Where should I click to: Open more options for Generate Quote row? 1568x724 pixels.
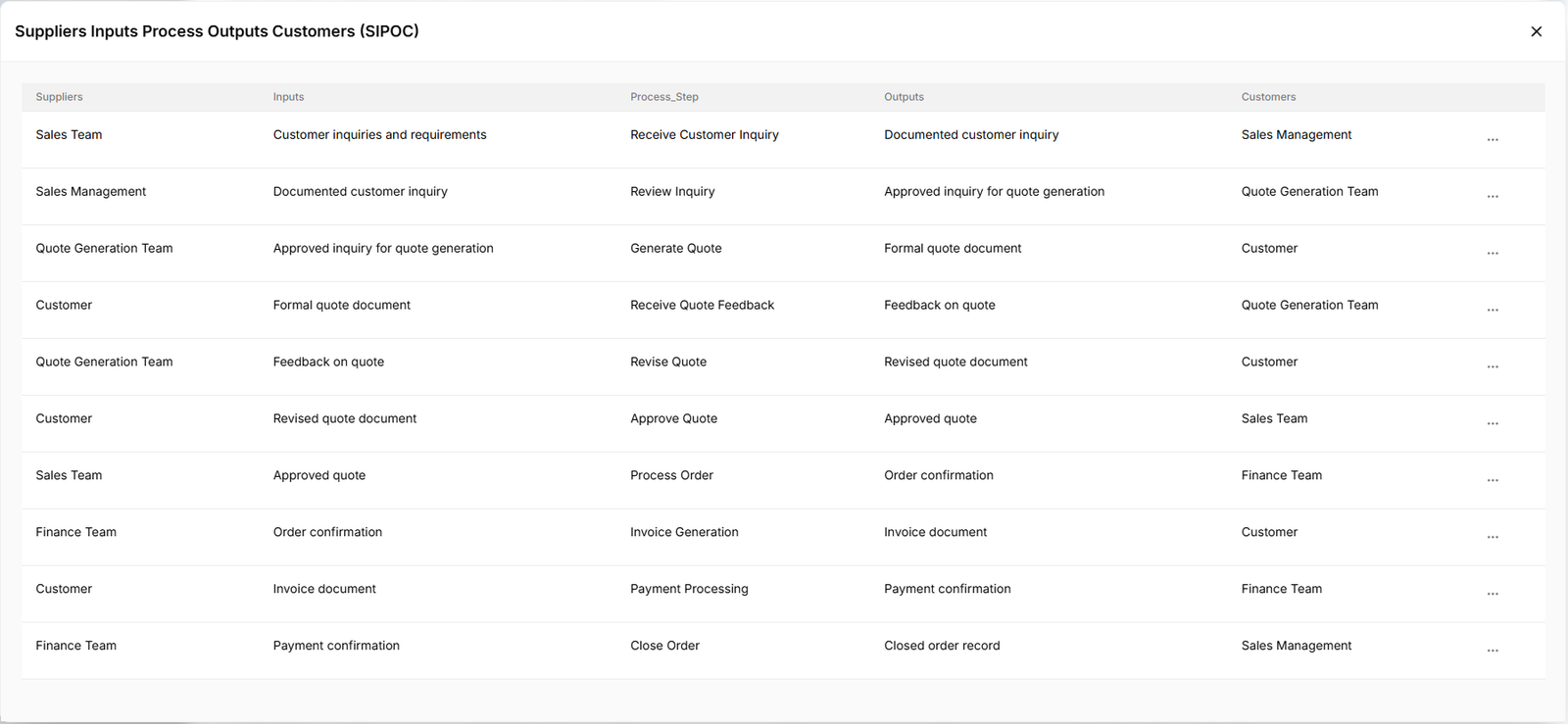(x=1493, y=254)
